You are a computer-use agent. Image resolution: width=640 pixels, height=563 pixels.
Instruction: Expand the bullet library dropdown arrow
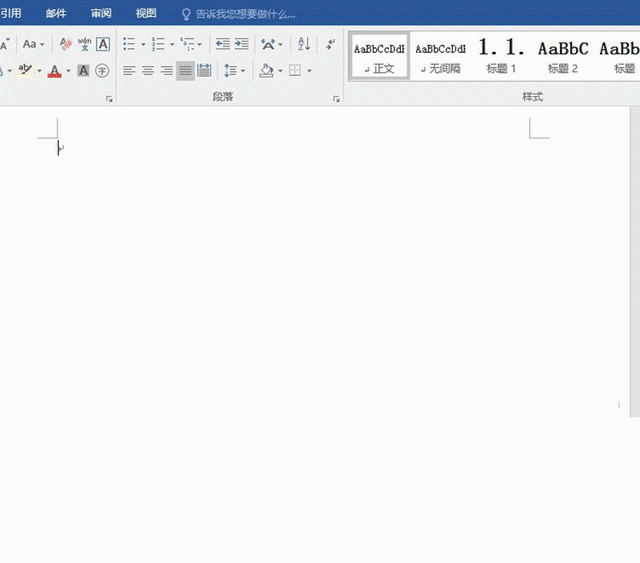143,44
